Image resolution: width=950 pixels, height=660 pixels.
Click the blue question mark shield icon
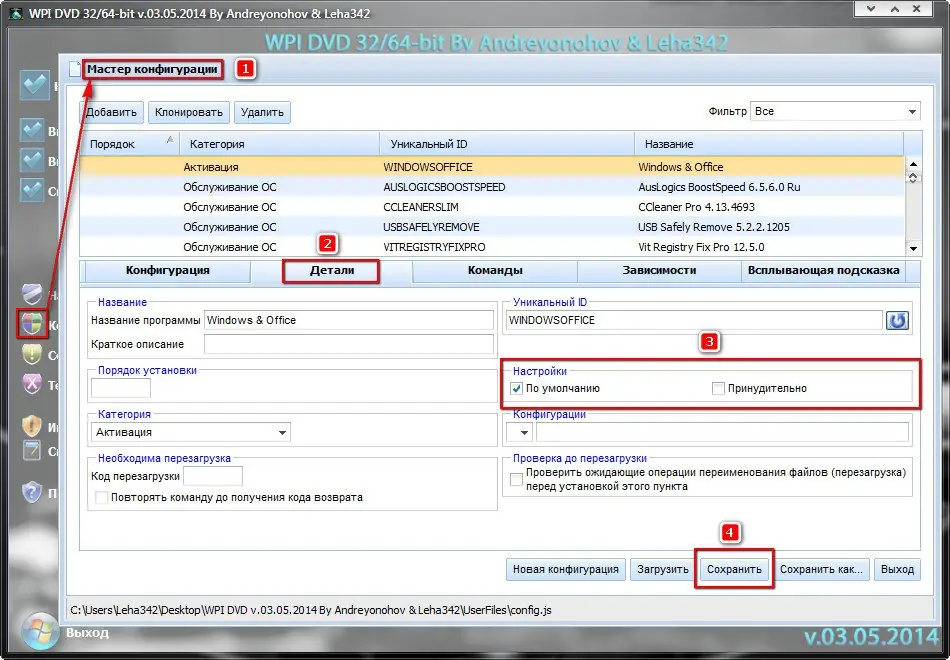(32, 492)
